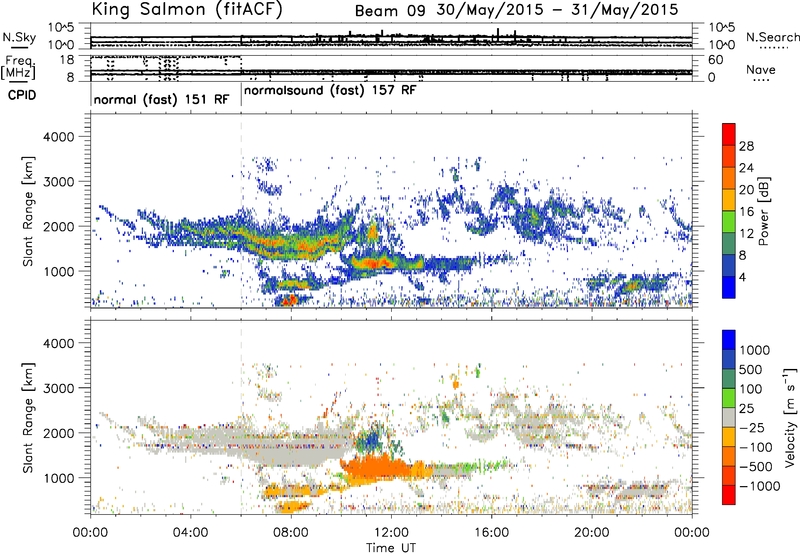Pick the gray -25 to 25 Velocity swatch
This screenshot has height=554, width=800.
[x=729, y=417]
